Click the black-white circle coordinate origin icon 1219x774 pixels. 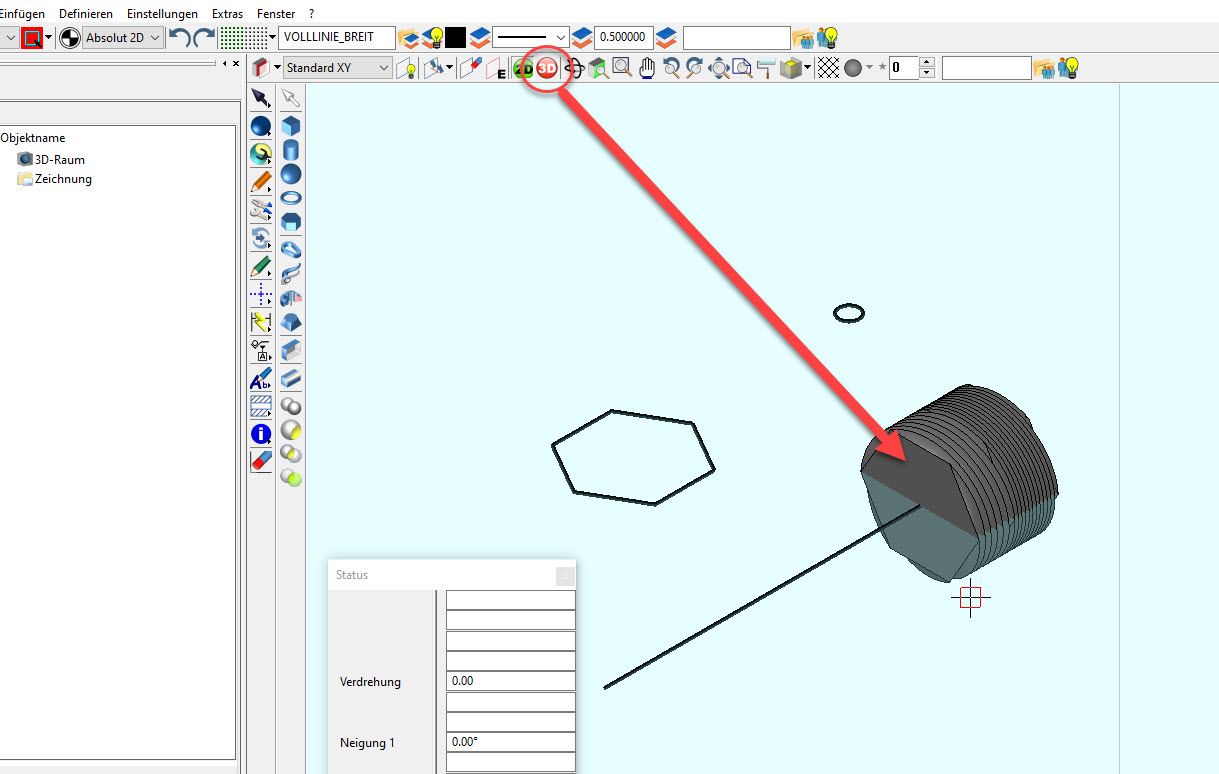70,38
